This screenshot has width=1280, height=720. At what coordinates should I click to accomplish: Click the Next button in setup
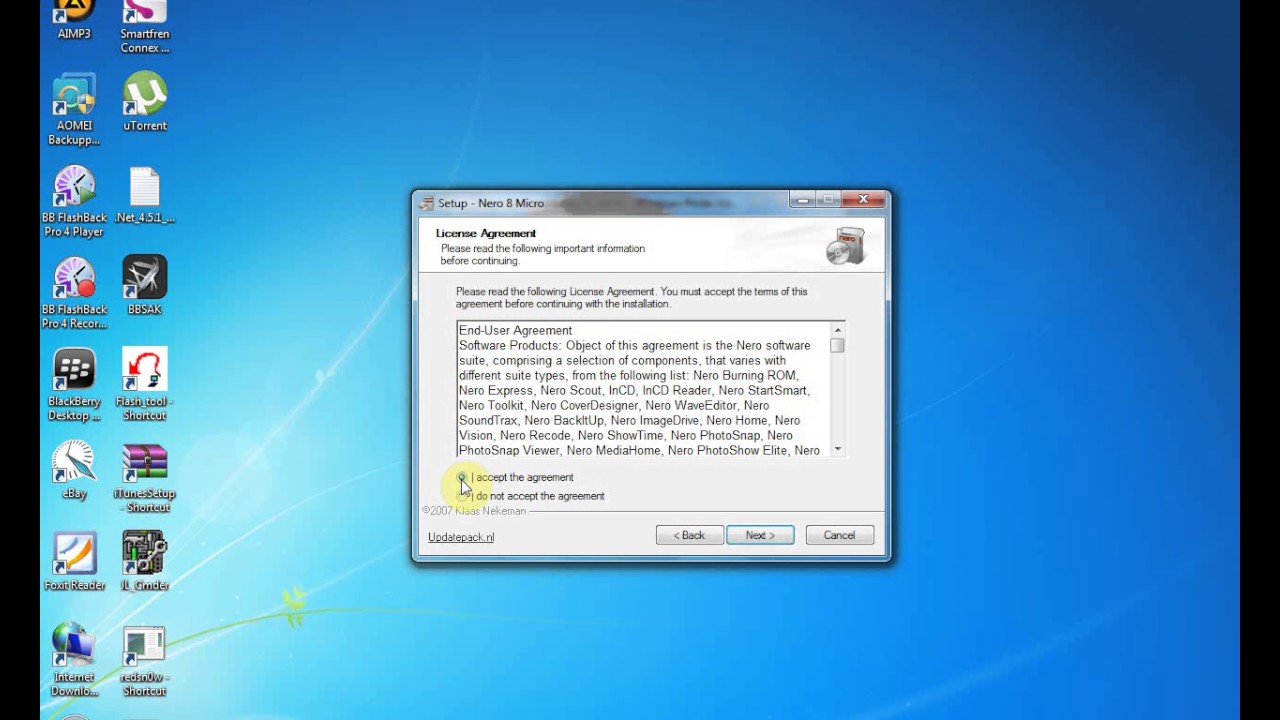coord(760,535)
